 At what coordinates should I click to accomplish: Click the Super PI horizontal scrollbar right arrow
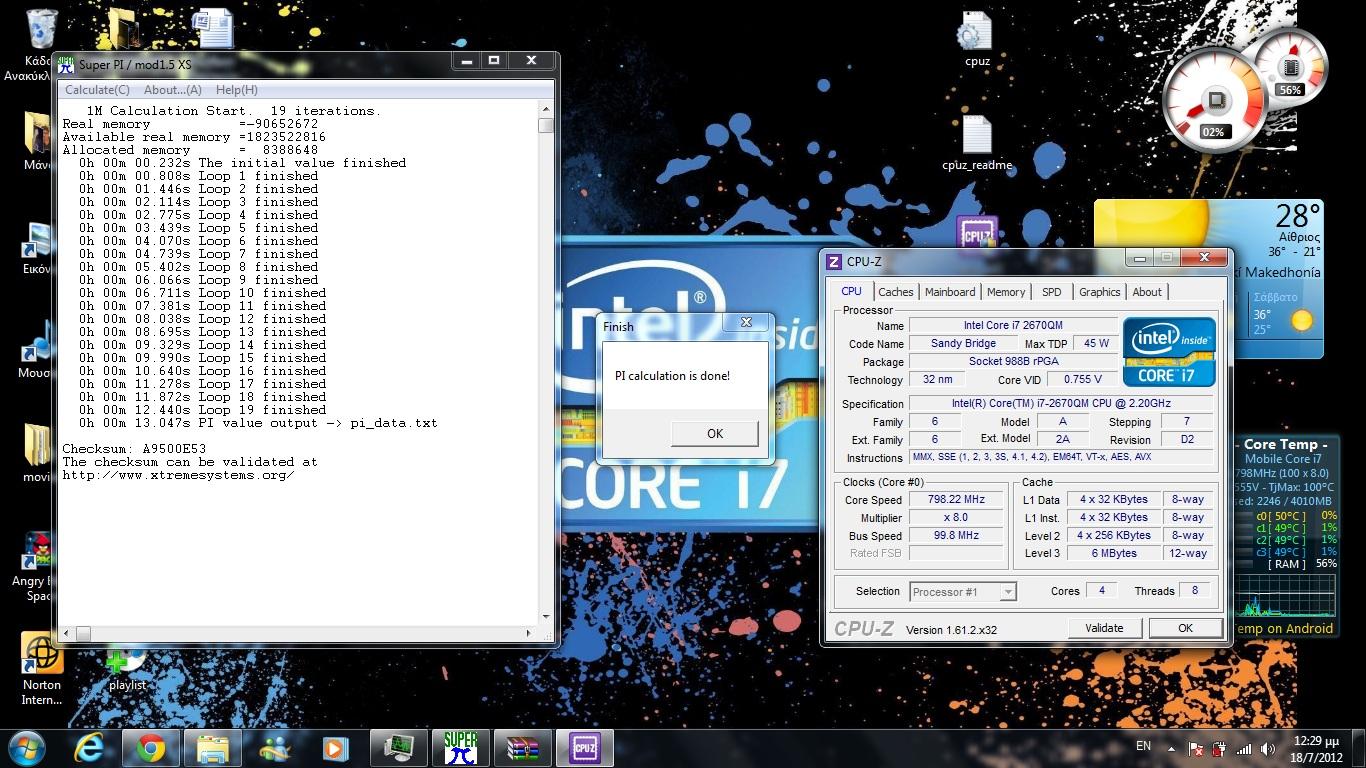point(529,633)
